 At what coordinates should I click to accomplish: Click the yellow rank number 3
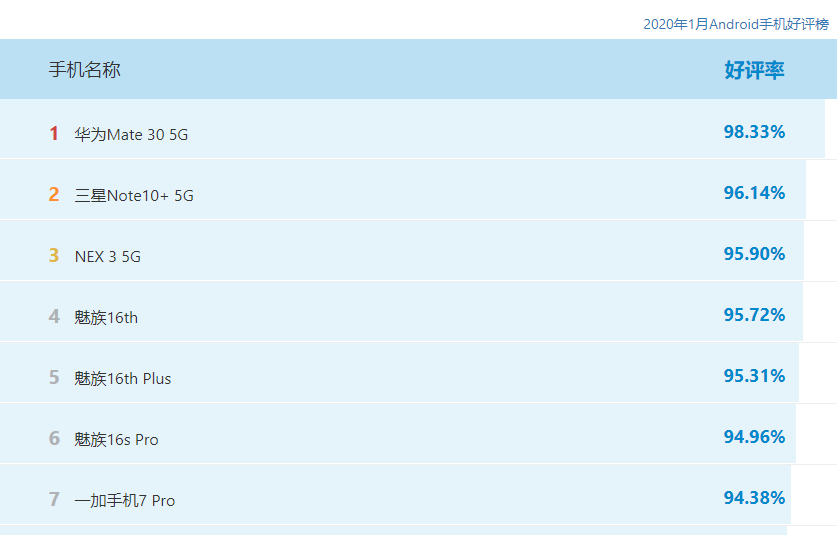tap(54, 255)
